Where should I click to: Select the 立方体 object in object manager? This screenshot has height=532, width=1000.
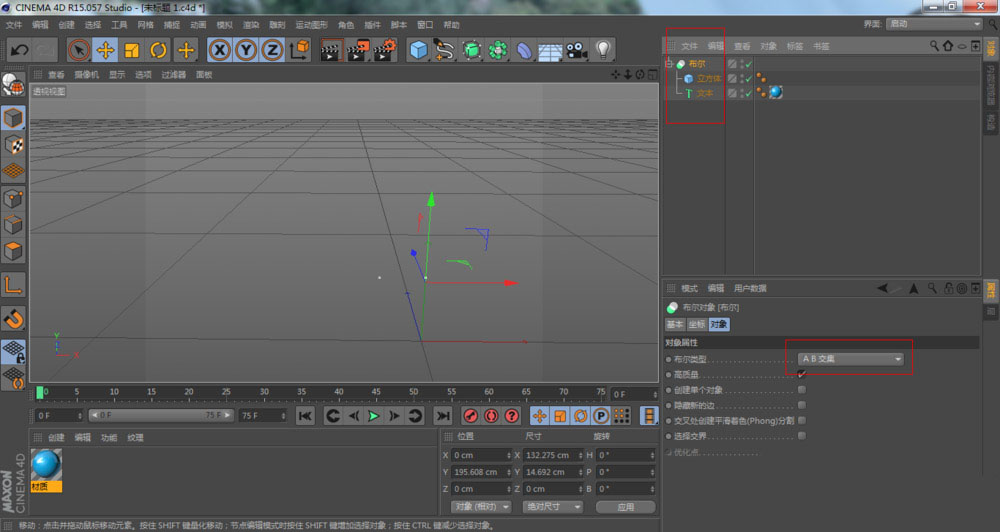(x=709, y=78)
